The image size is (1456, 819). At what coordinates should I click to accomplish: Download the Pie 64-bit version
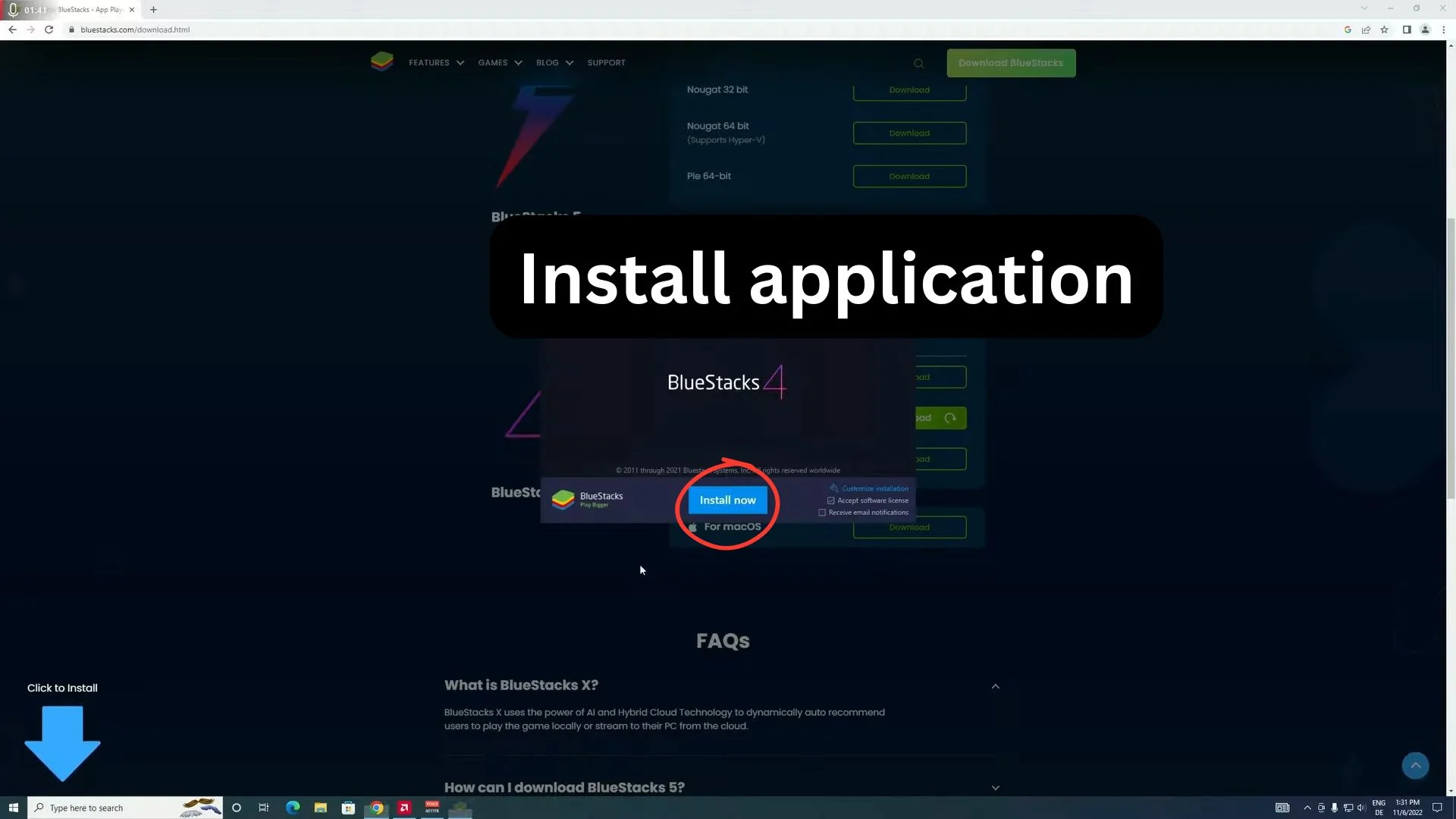(x=909, y=176)
